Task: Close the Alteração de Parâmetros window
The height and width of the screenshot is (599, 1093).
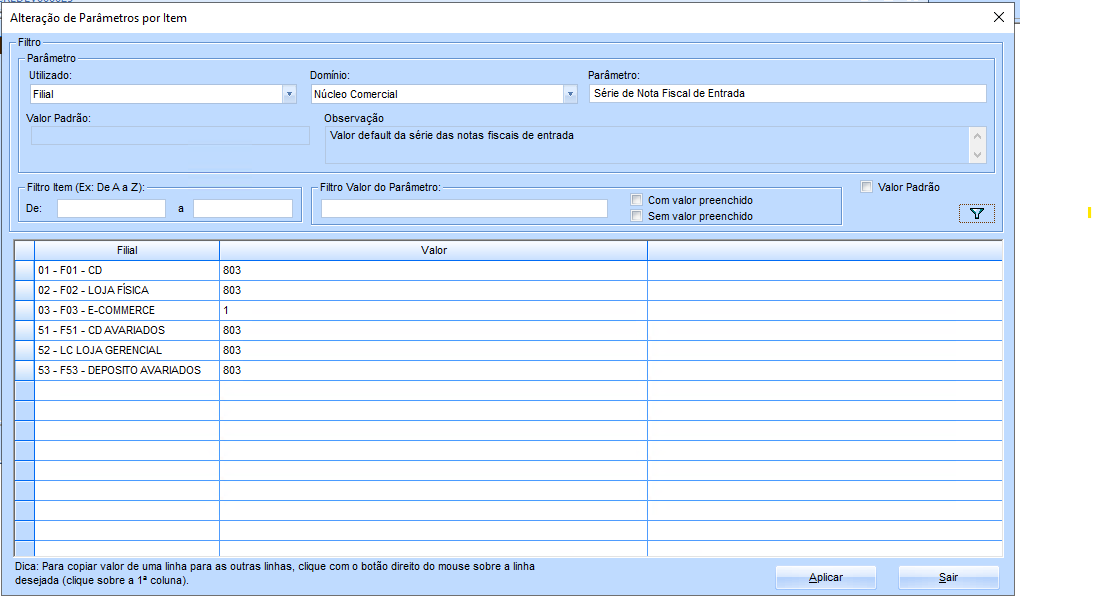Action: tap(998, 17)
